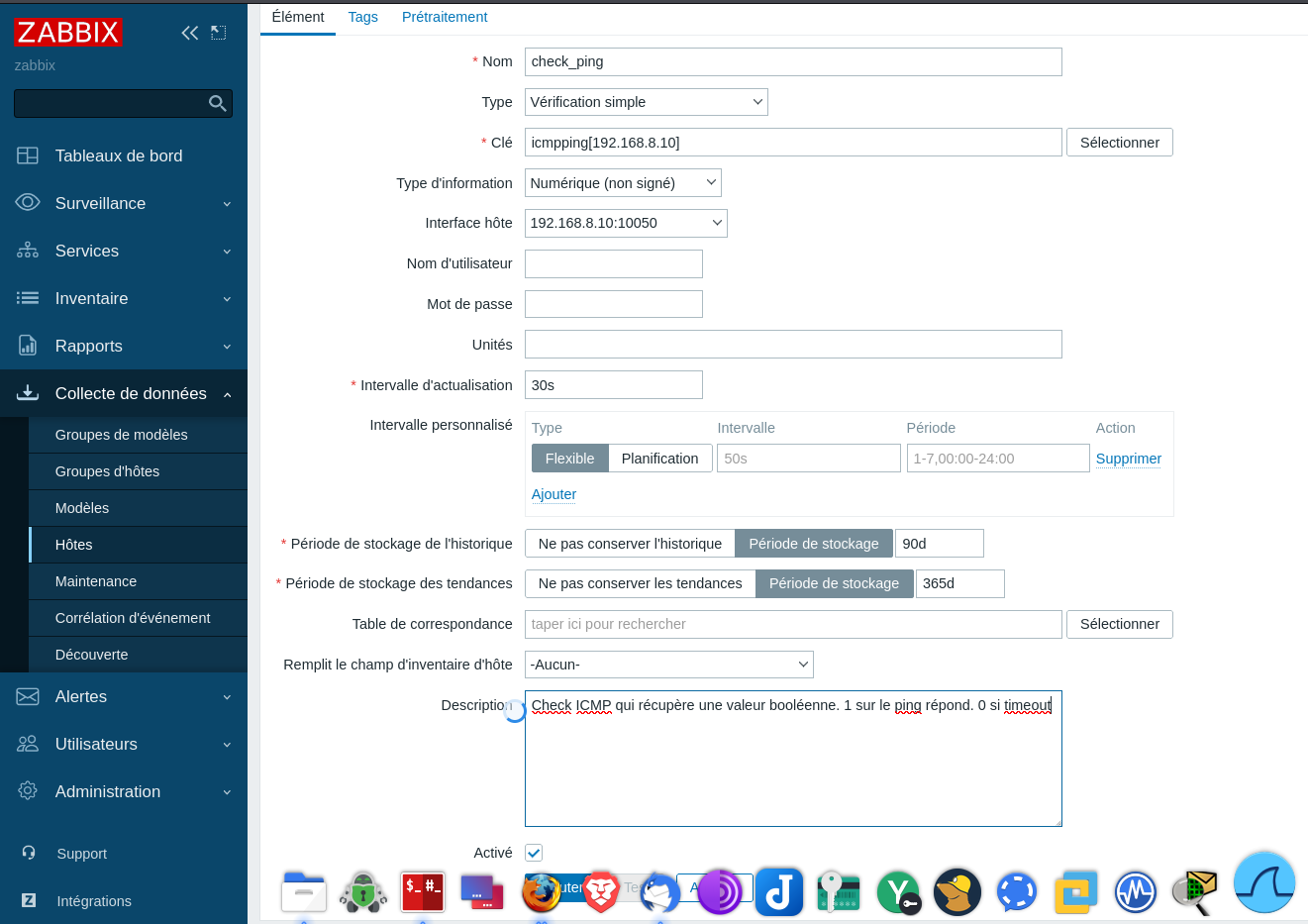The image size is (1308, 924).
Task: Click the Intervalle d'actualisation input field
Action: coord(613,385)
